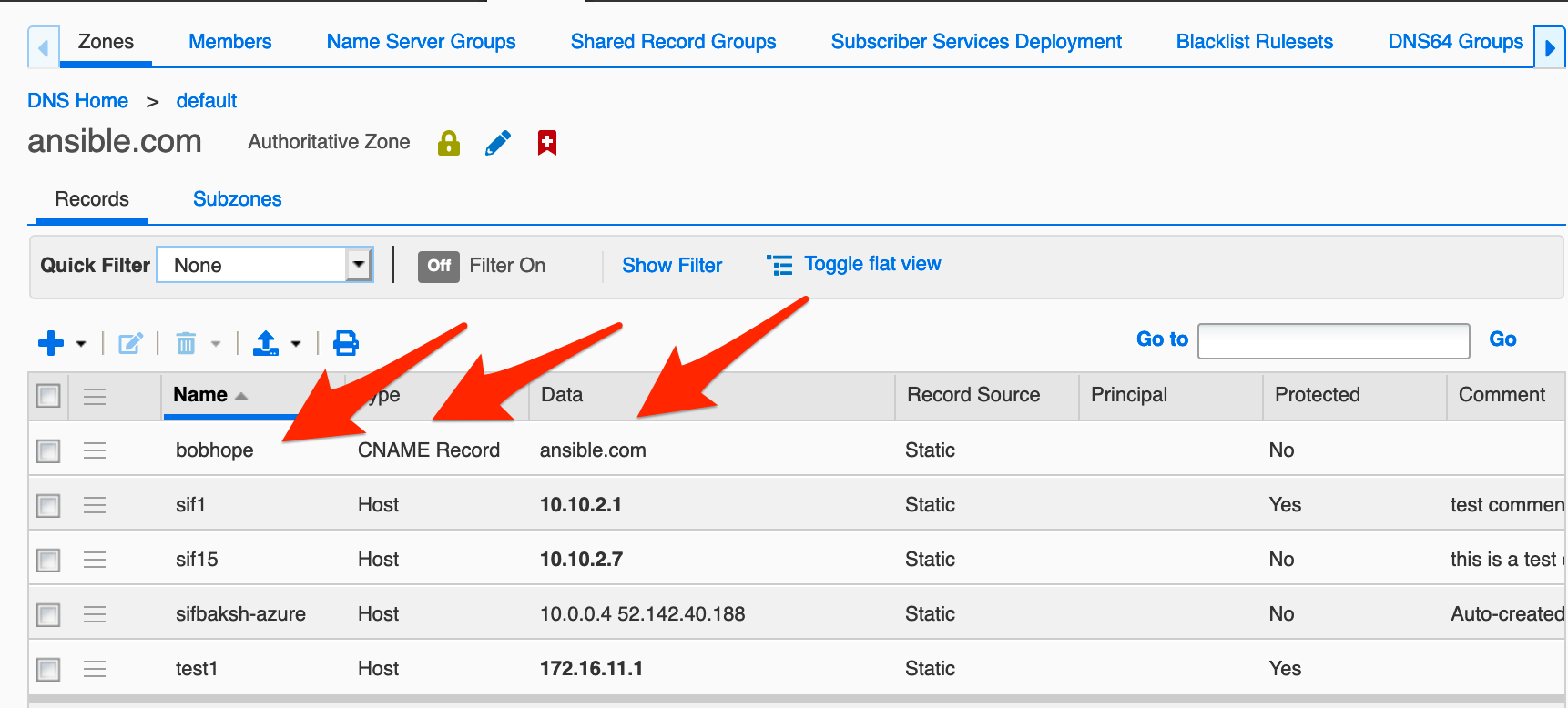The image size is (1568, 708).
Task: Check the test1 row checkbox
Action: pyautogui.click(x=48, y=669)
